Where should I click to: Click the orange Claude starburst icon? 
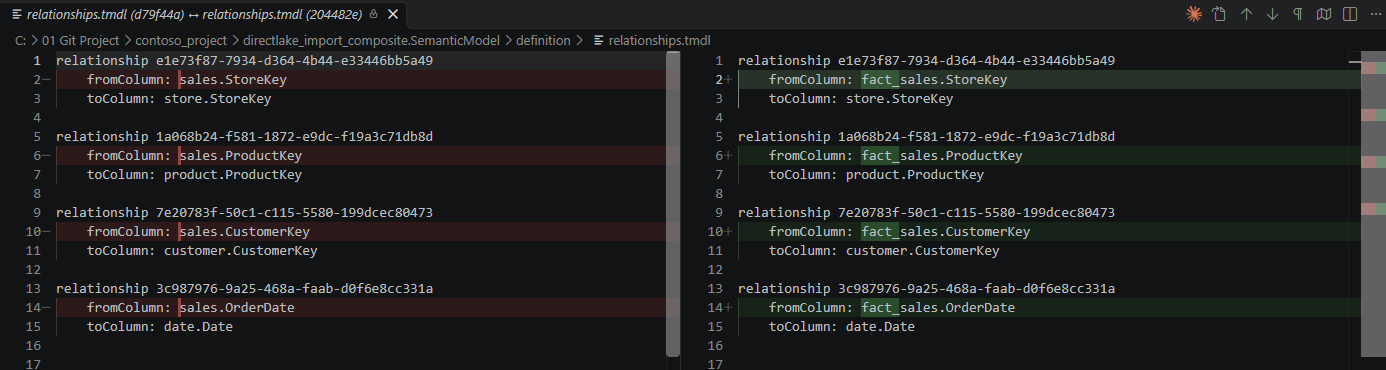pyautogui.click(x=1193, y=14)
